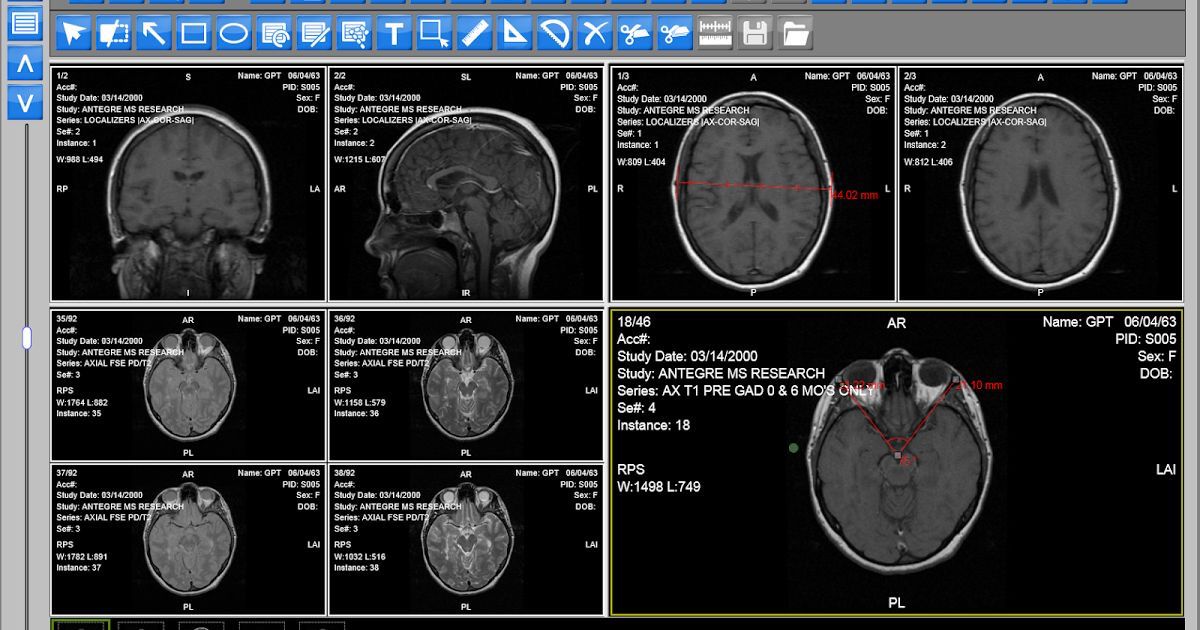This screenshot has width=1200, height=630.
Task: Click the floppy disk save icon
Action: (754, 34)
